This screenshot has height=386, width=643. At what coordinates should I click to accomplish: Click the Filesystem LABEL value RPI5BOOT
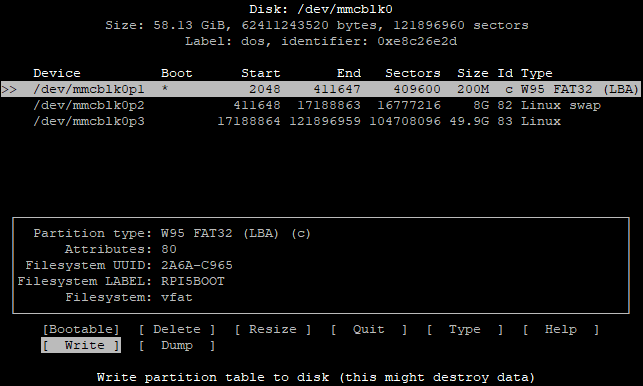[193, 281]
